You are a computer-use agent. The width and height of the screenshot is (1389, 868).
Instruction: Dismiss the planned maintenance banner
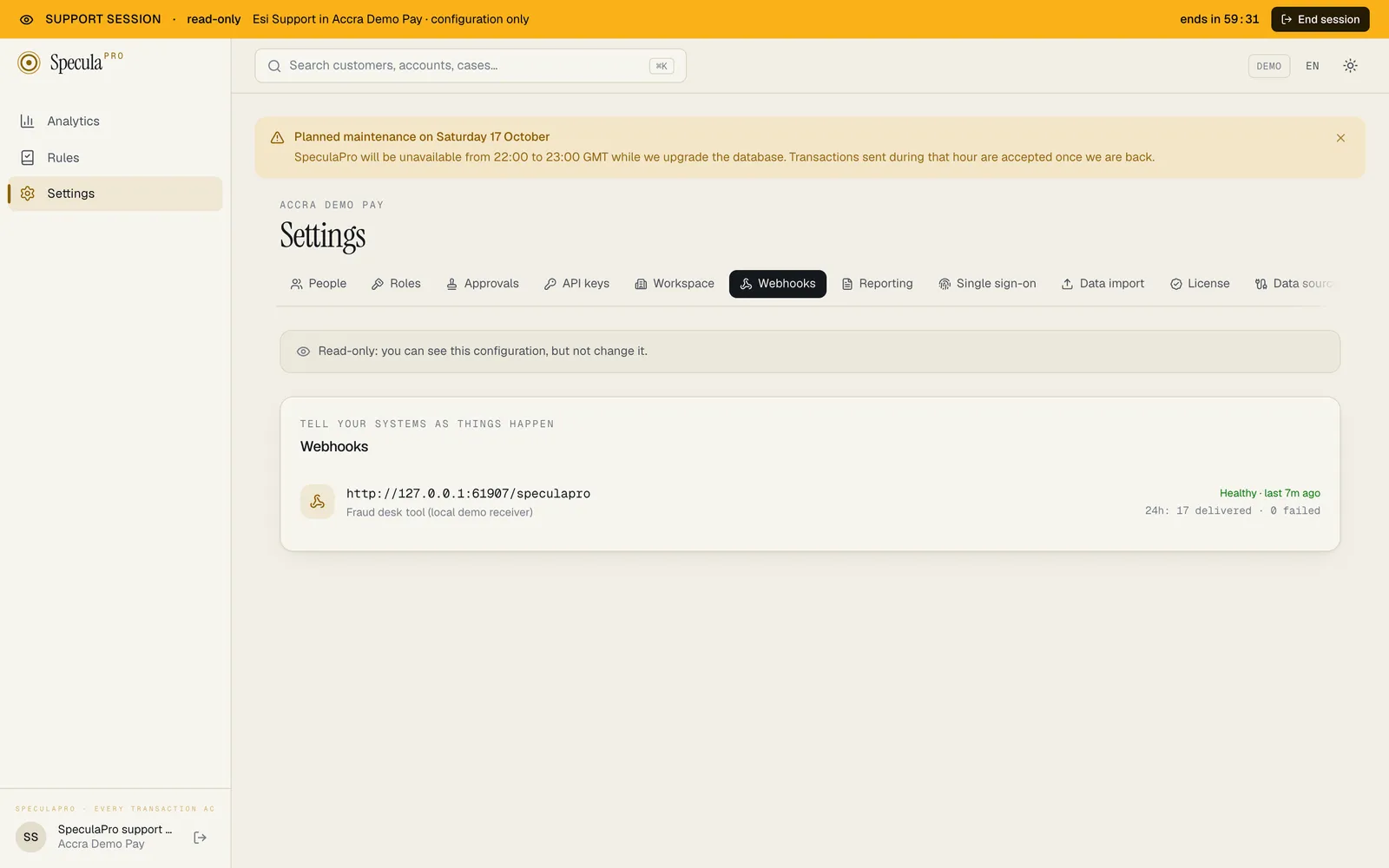click(x=1340, y=138)
